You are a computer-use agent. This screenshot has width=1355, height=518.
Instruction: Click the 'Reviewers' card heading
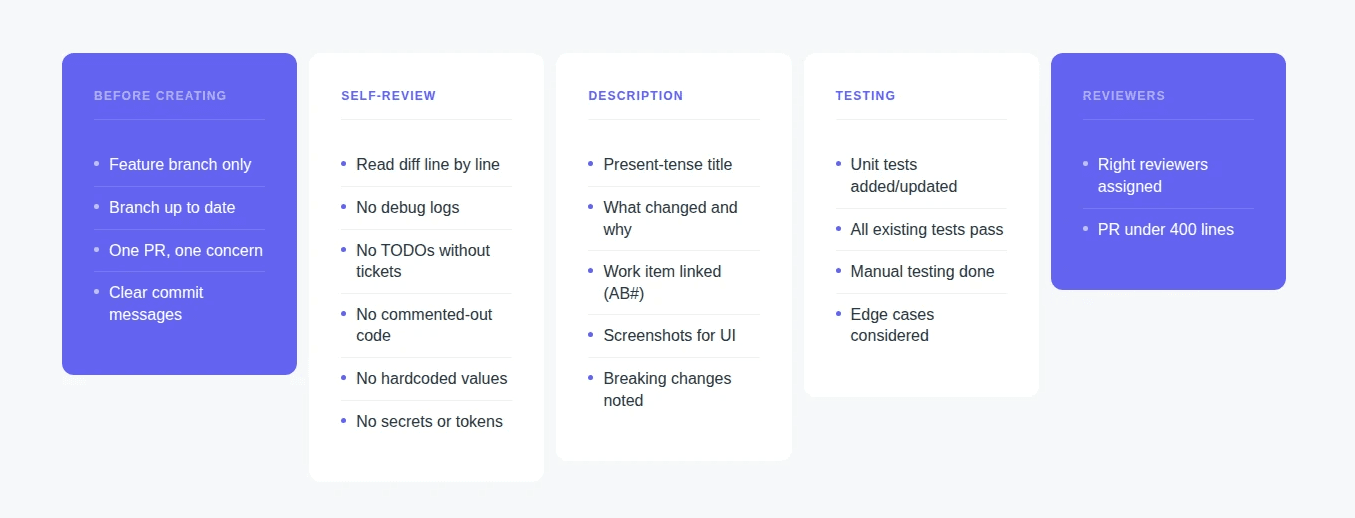pos(1124,96)
